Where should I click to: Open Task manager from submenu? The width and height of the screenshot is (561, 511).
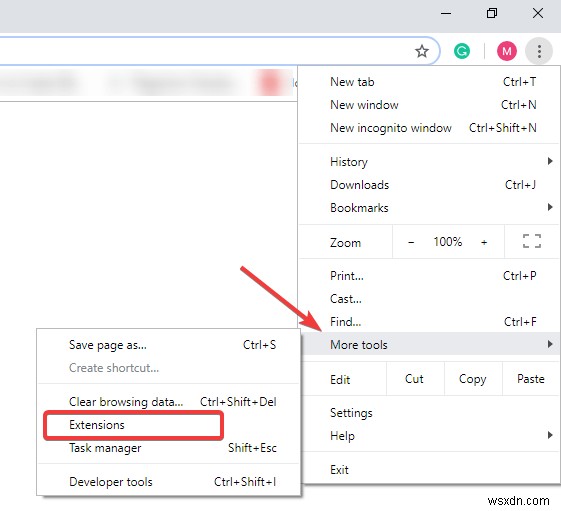point(168,448)
